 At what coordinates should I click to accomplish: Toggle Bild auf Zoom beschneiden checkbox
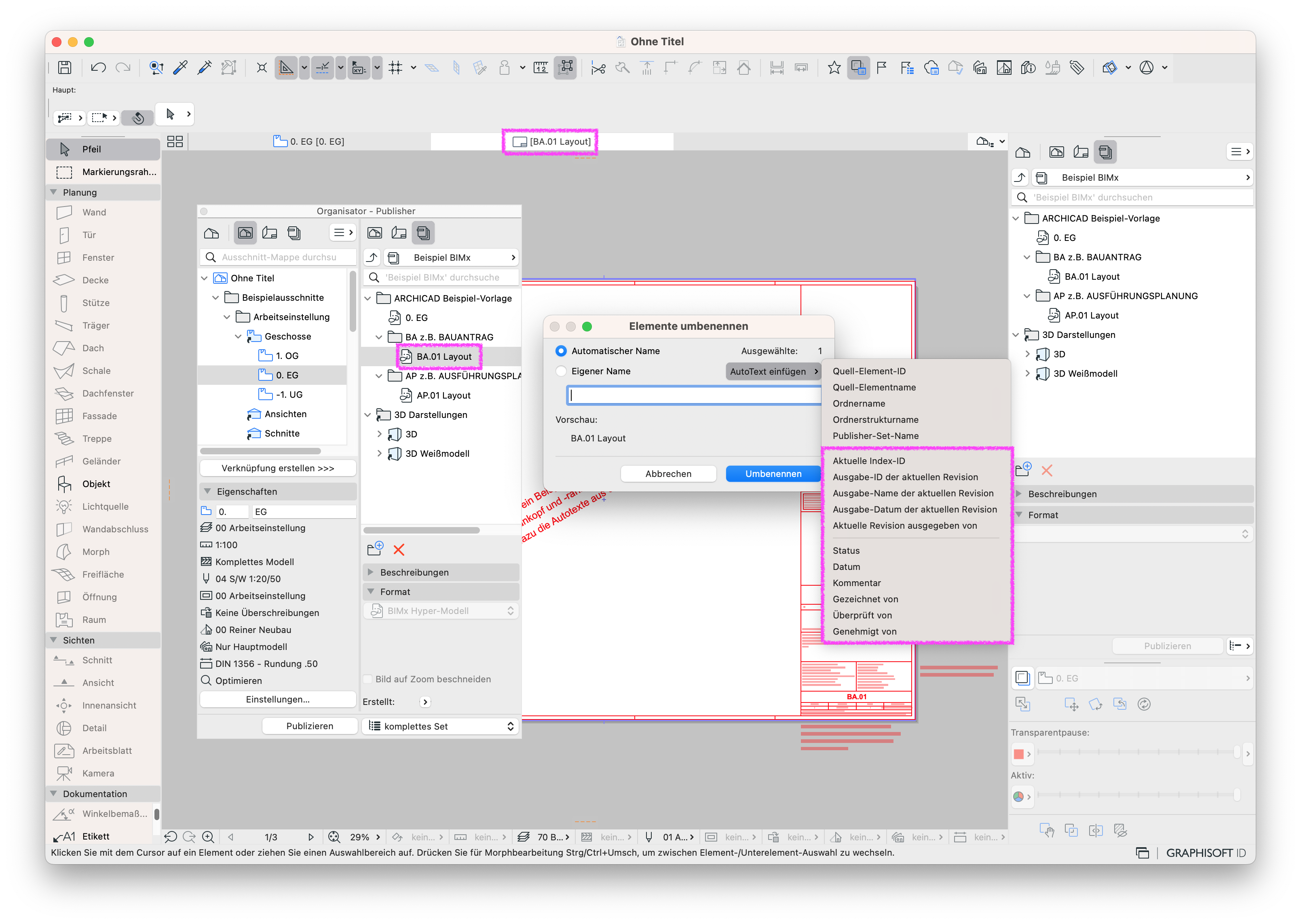(368, 679)
